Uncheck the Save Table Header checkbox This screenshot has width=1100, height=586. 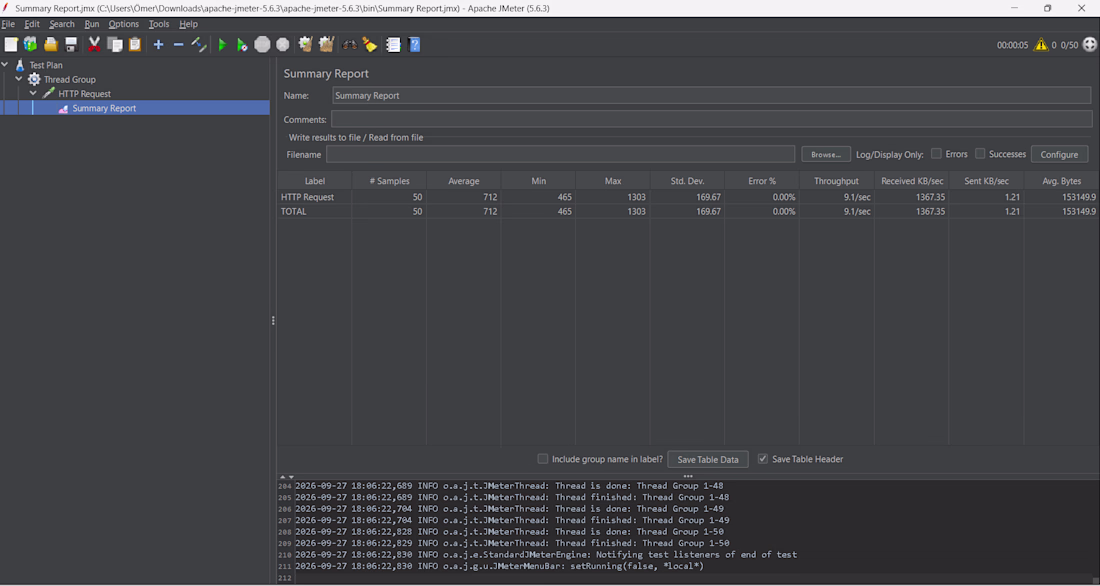click(x=763, y=459)
